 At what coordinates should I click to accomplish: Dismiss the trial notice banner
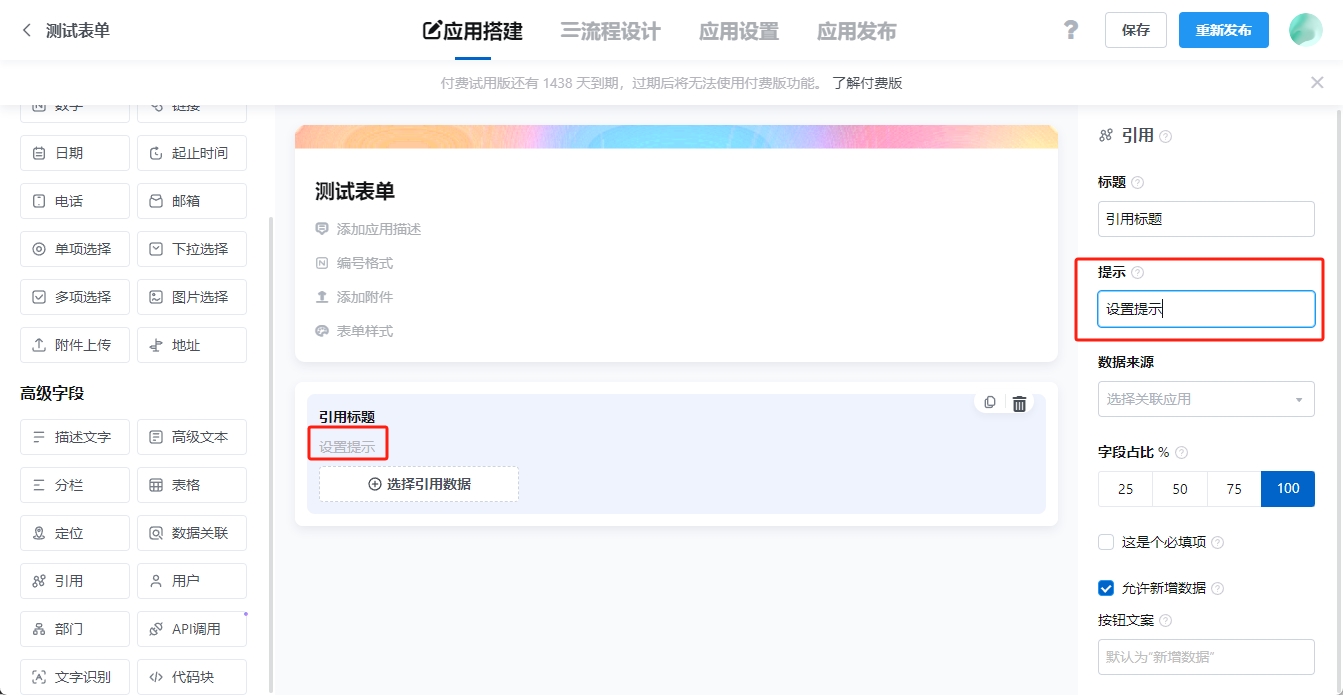[1317, 83]
